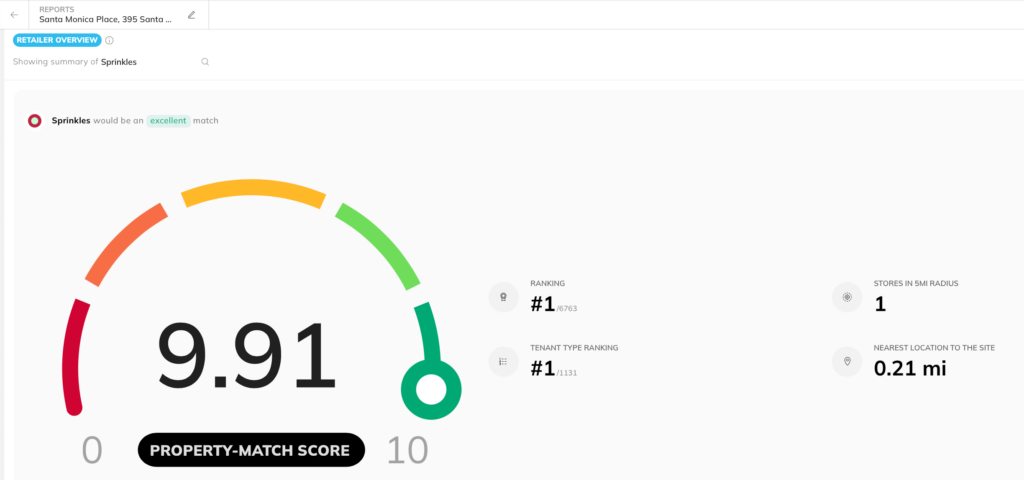Click the gauge minimum label 0

coord(92,451)
